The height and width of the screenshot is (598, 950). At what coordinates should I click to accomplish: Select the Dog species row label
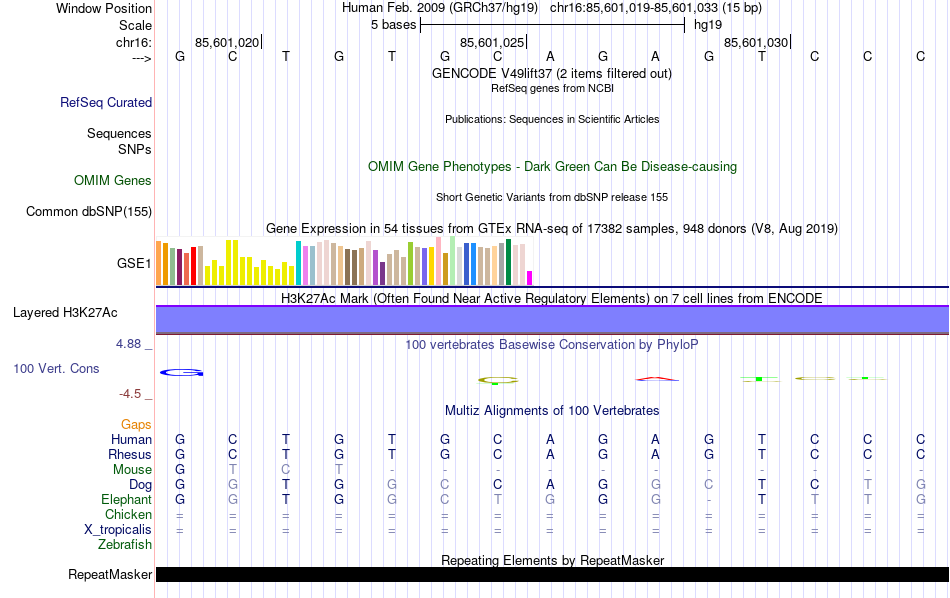coord(141,485)
